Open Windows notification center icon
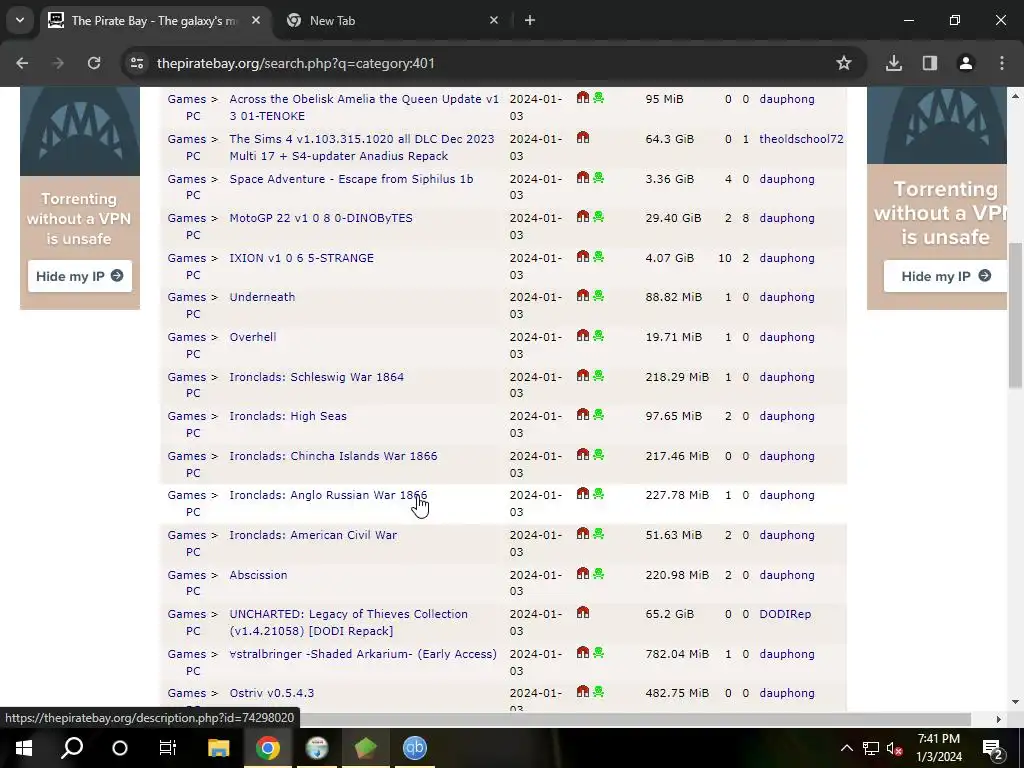The image size is (1024, 768). [x=992, y=748]
